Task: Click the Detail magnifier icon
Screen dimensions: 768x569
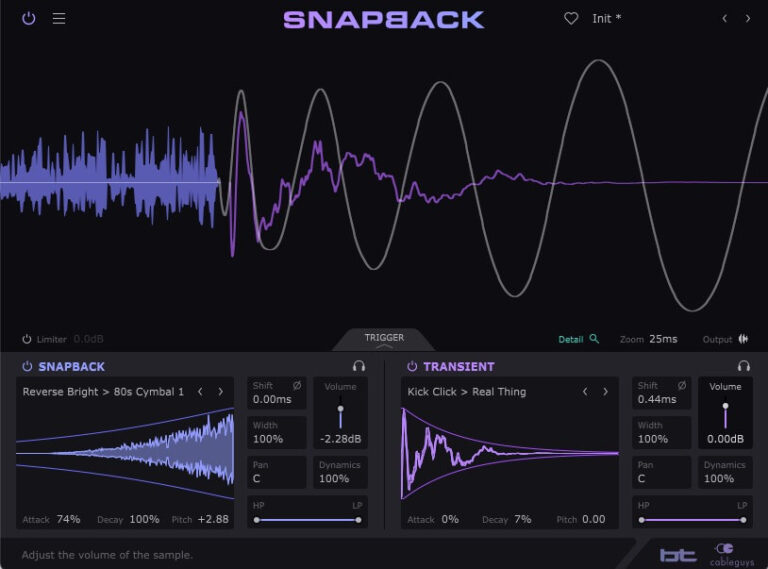Action: click(x=594, y=339)
